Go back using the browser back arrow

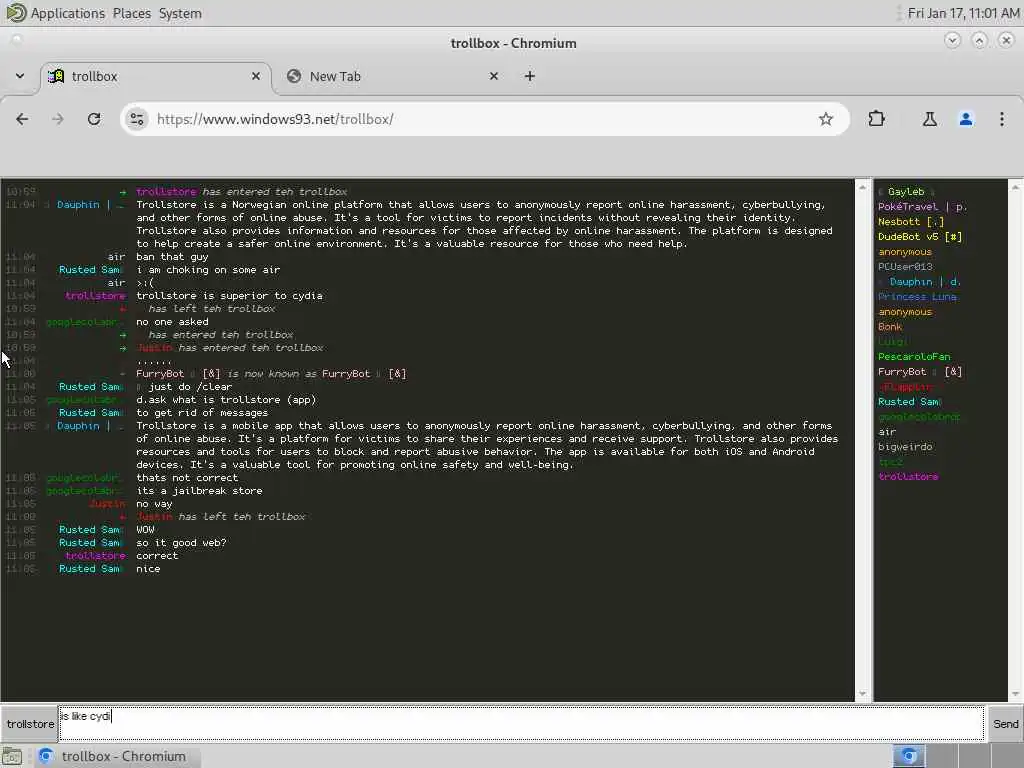point(22,119)
